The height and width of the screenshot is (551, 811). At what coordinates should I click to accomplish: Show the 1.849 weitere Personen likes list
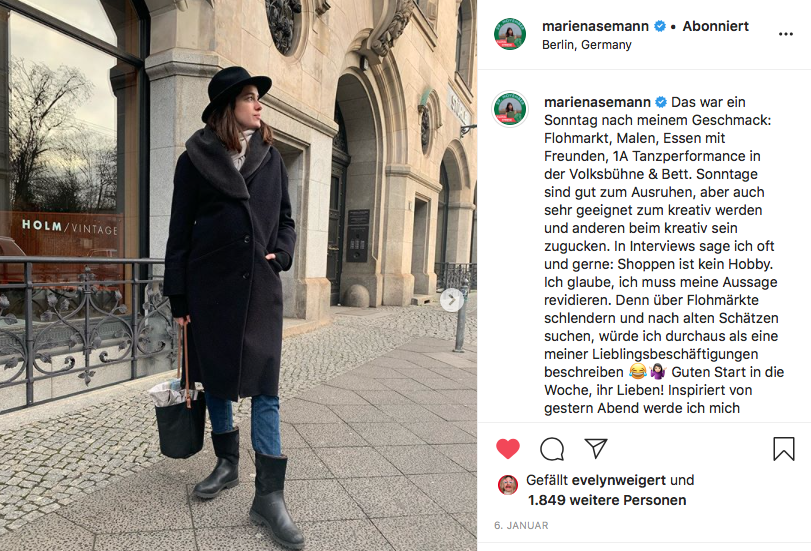coord(607,500)
